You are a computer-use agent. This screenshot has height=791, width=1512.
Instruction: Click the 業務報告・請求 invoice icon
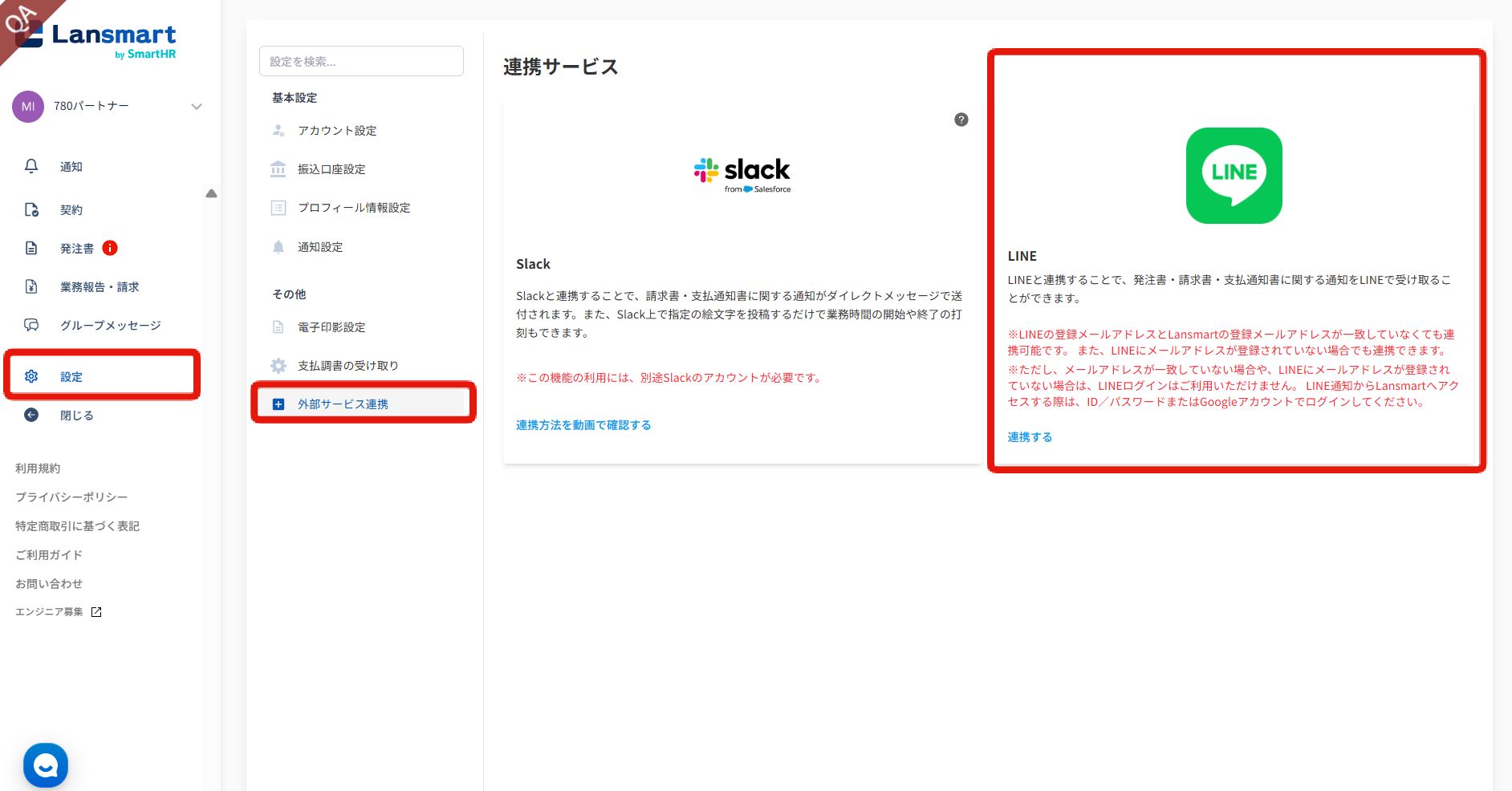click(31, 286)
